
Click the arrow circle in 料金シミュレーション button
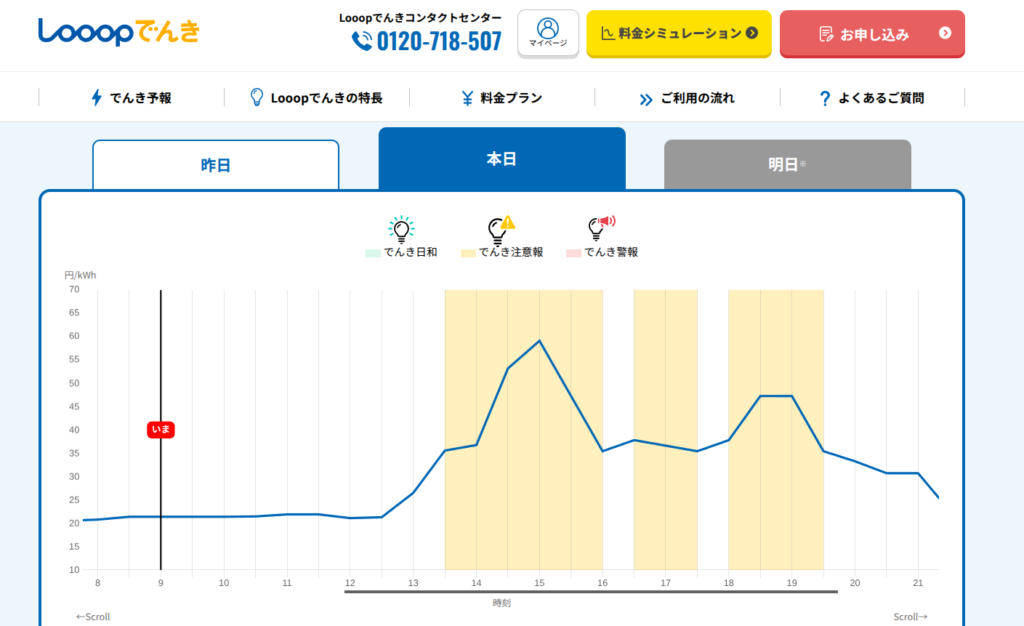(x=752, y=33)
